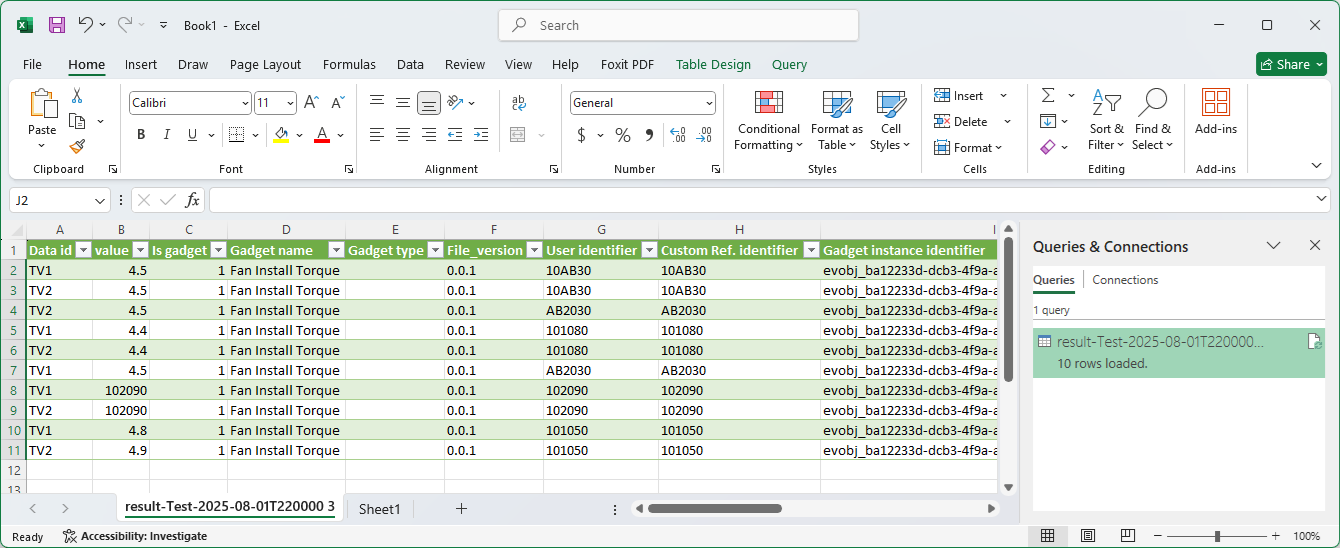This screenshot has width=1340, height=548.
Task: Increase font size with large A icon
Action: point(312,103)
